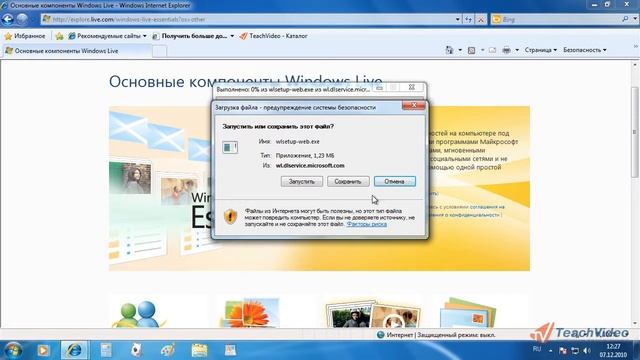Viewport: 640px width, 360px height.
Task: Open the Home button dropdown arrow
Action: 460,50
